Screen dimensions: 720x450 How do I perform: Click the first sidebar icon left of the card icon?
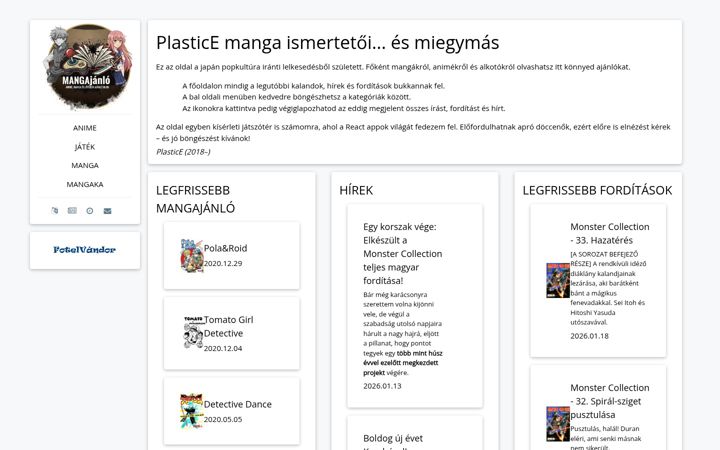55,211
